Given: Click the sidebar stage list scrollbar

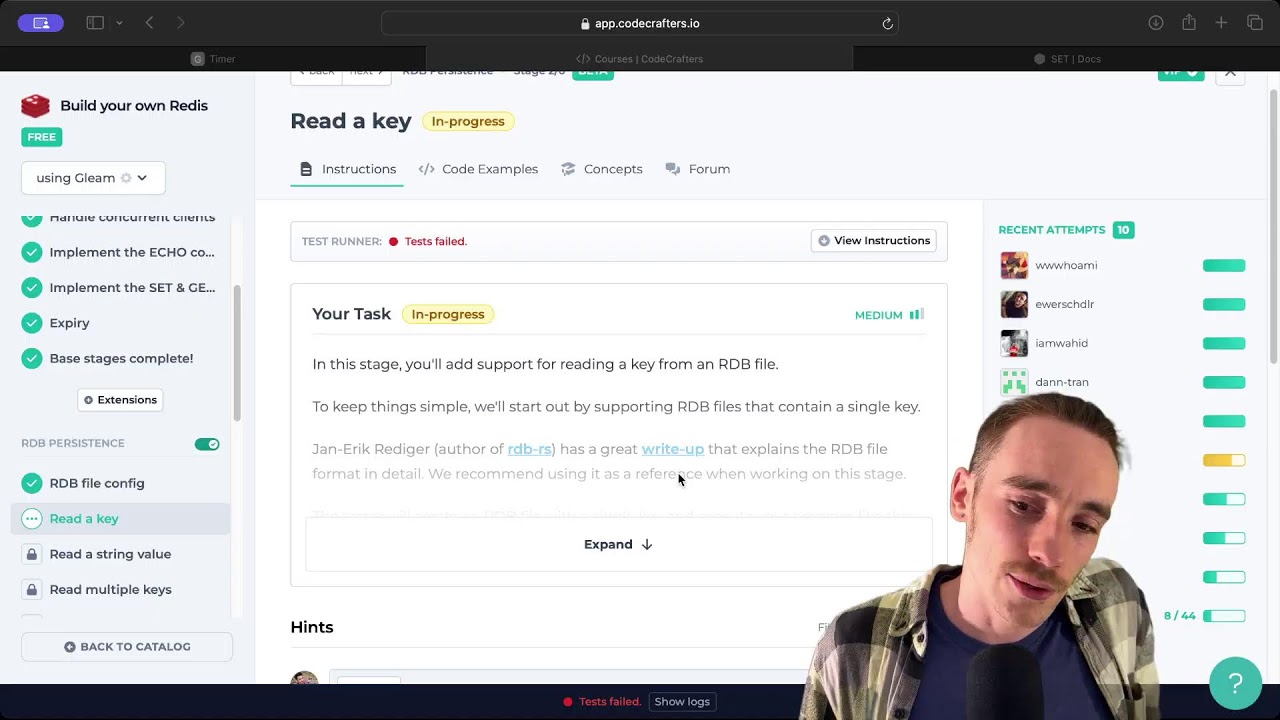Looking at the screenshot, I should pos(237,352).
